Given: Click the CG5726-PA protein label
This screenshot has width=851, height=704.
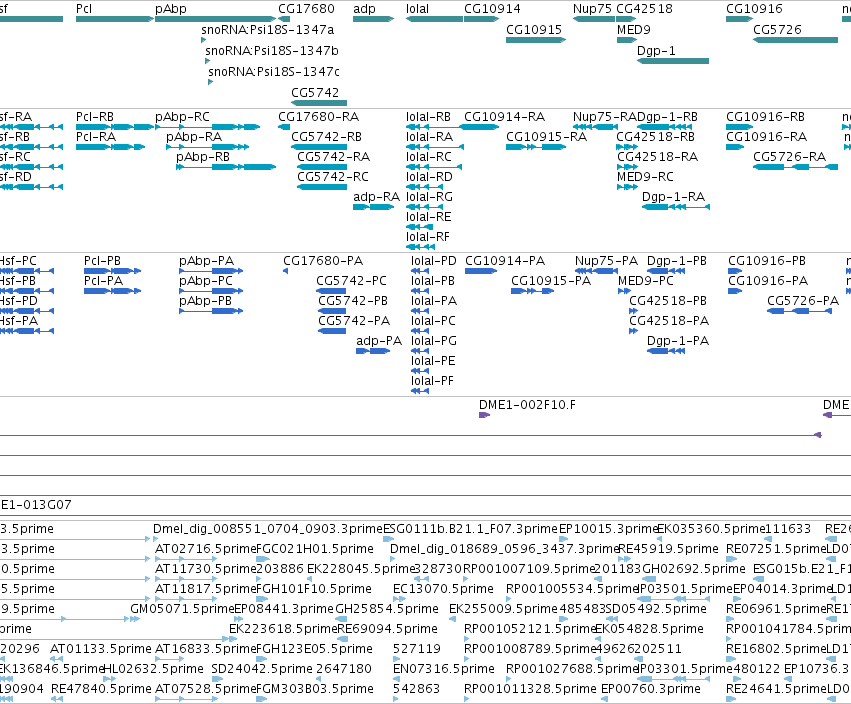Looking at the screenshot, I should click(803, 301).
